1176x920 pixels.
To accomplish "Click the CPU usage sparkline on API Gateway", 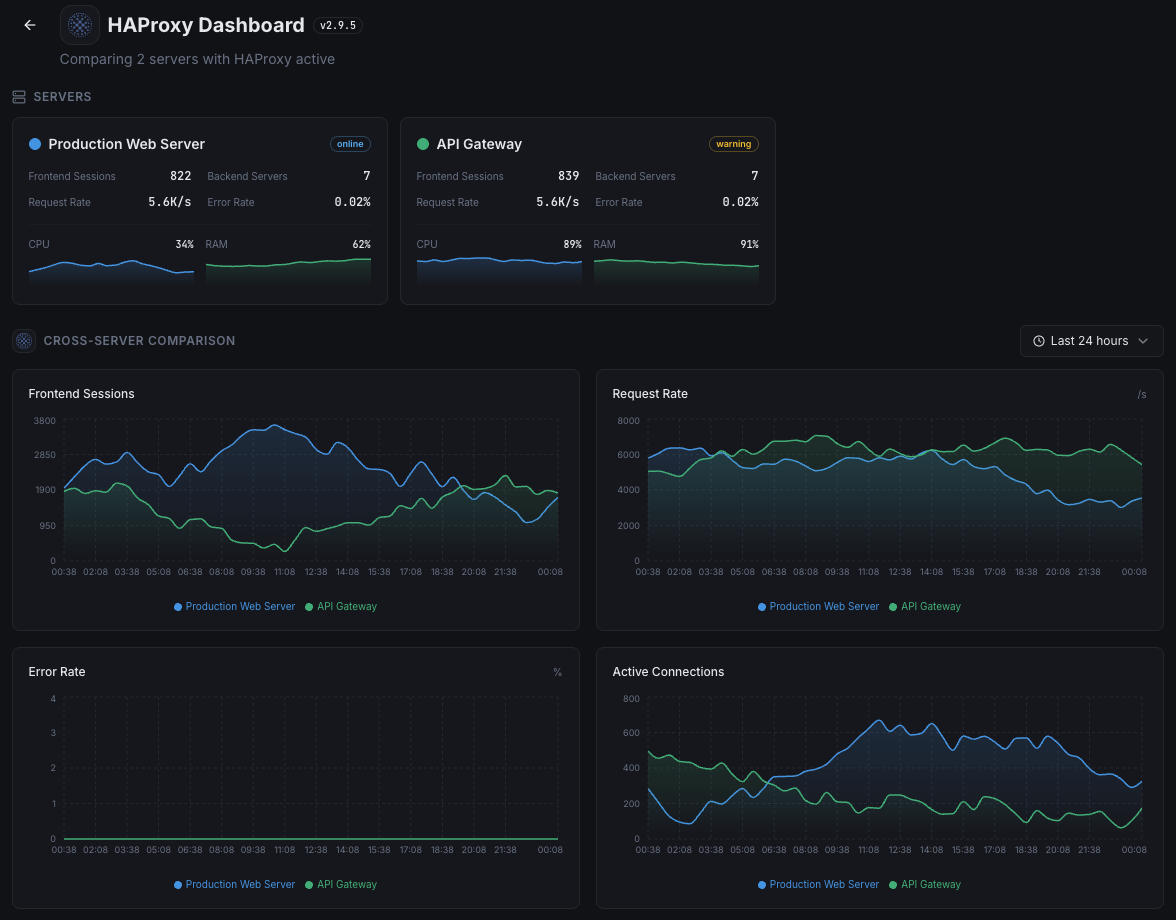I will coord(499,268).
